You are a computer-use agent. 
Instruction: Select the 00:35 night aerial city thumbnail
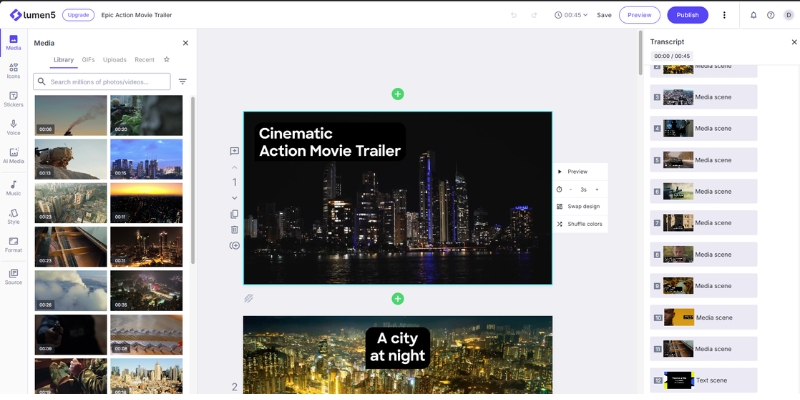click(146, 290)
